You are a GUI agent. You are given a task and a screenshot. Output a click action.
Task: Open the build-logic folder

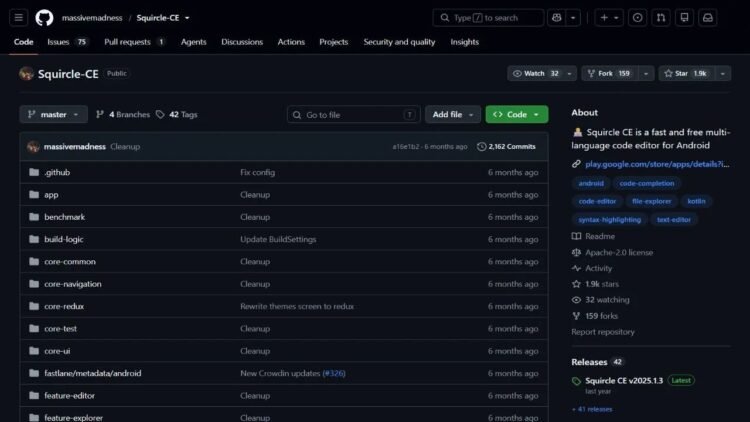(x=64, y=239)
